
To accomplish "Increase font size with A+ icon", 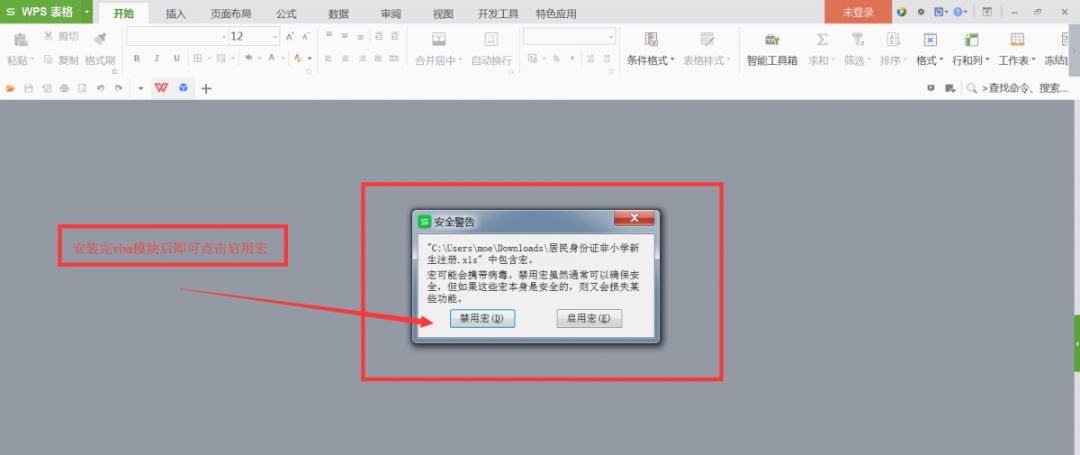I will 290,36.
